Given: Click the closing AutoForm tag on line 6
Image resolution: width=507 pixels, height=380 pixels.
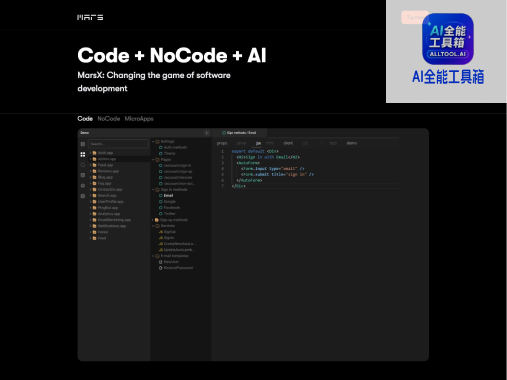Looking at the screenshot, I should pyautogui.click(x=249, y=180).
